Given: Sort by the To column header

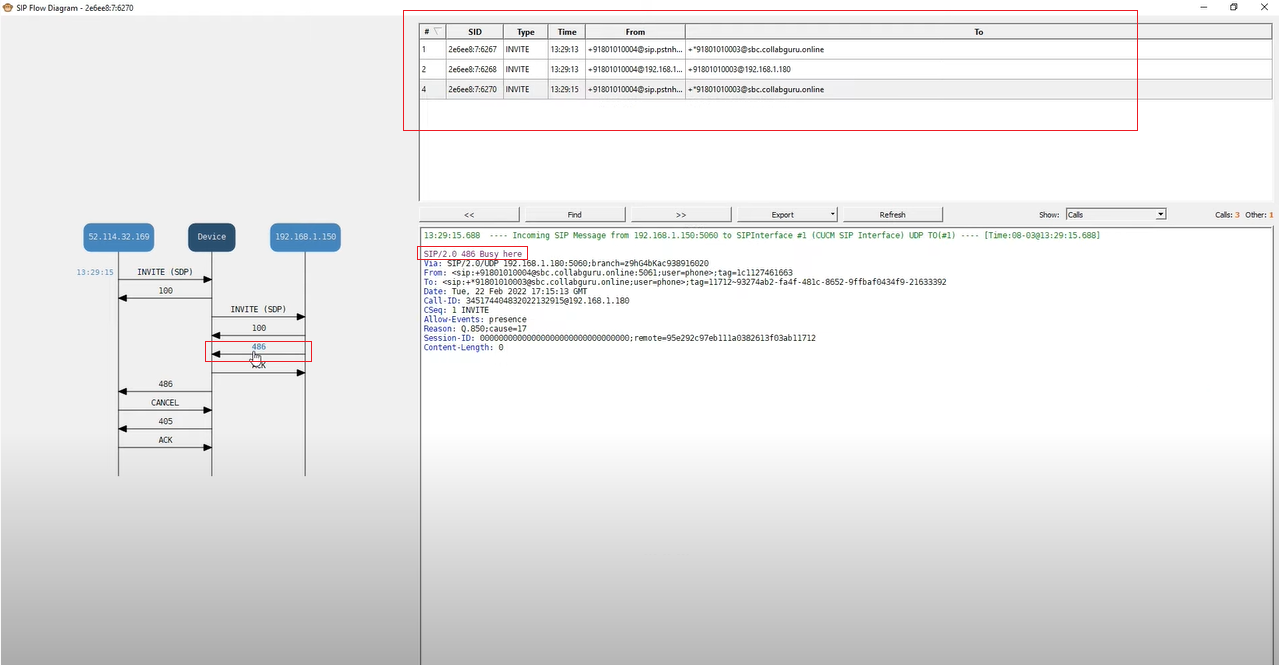Looking at the screenshot, I should tap(978, 32).
